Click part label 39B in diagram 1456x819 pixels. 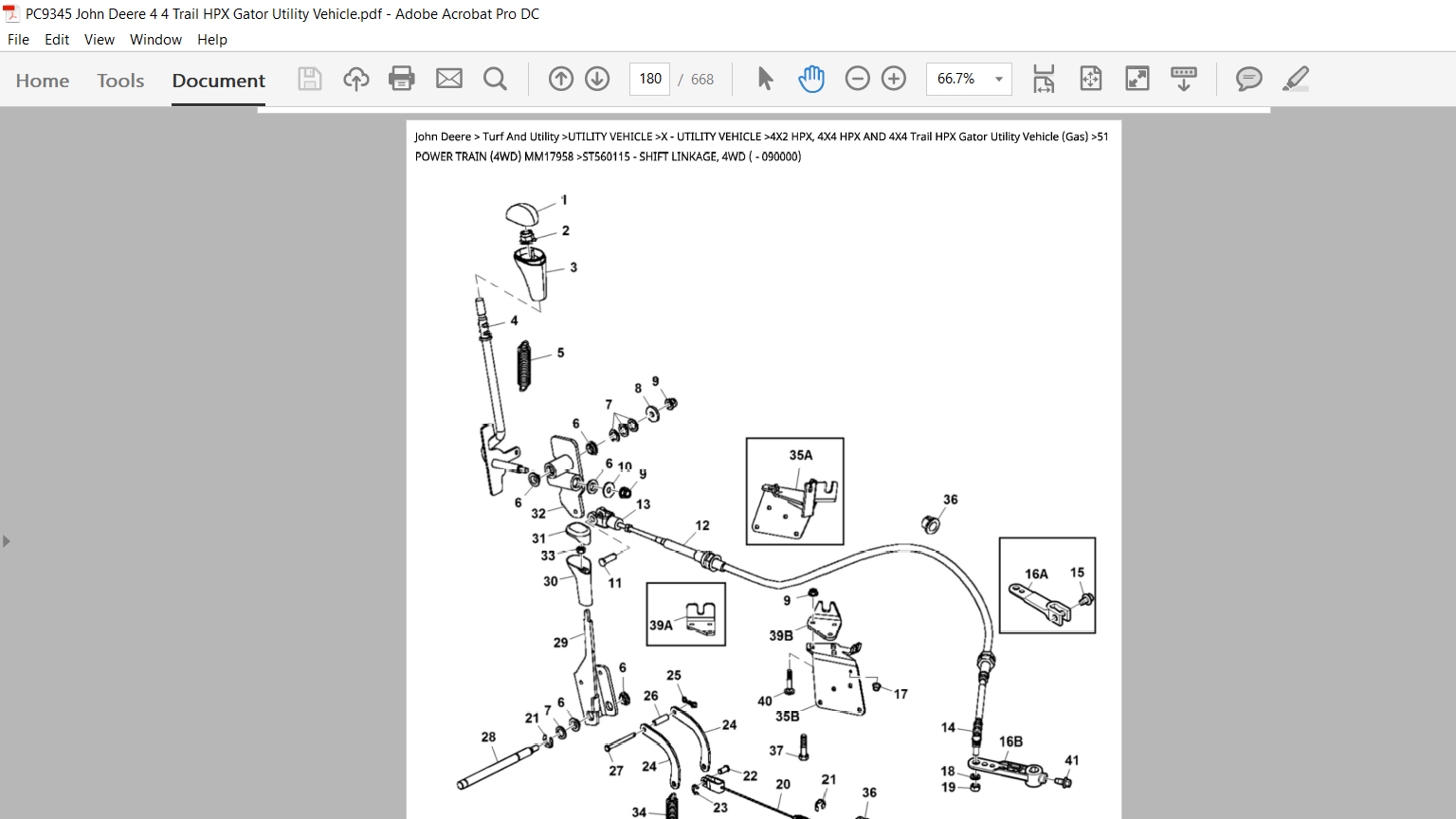(x=781, y=635)
